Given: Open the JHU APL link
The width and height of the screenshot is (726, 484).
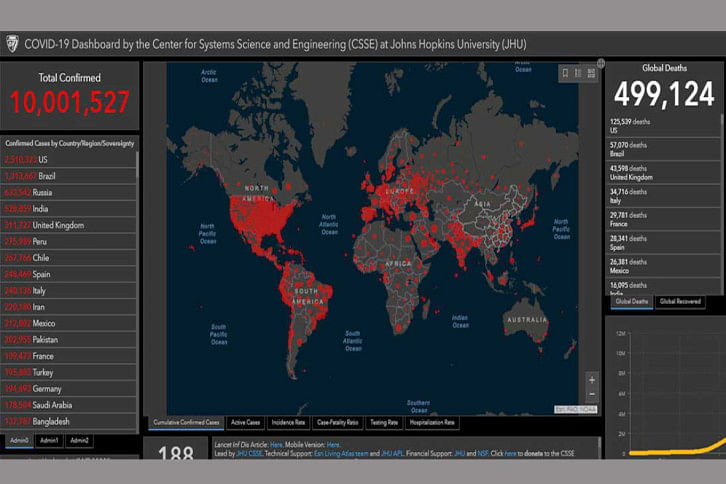Looking at the screenshot, I should coord(392,453).
